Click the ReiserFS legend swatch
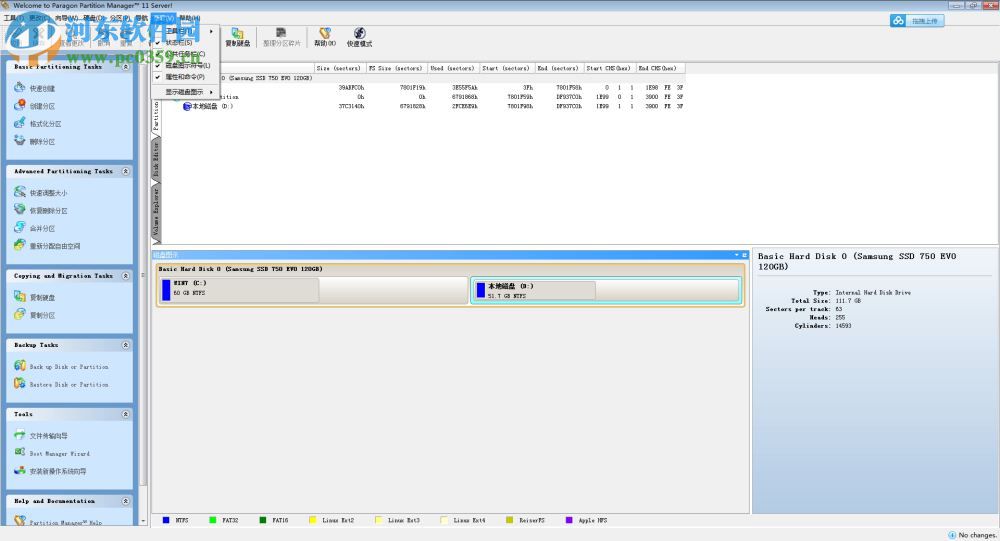 509,520
